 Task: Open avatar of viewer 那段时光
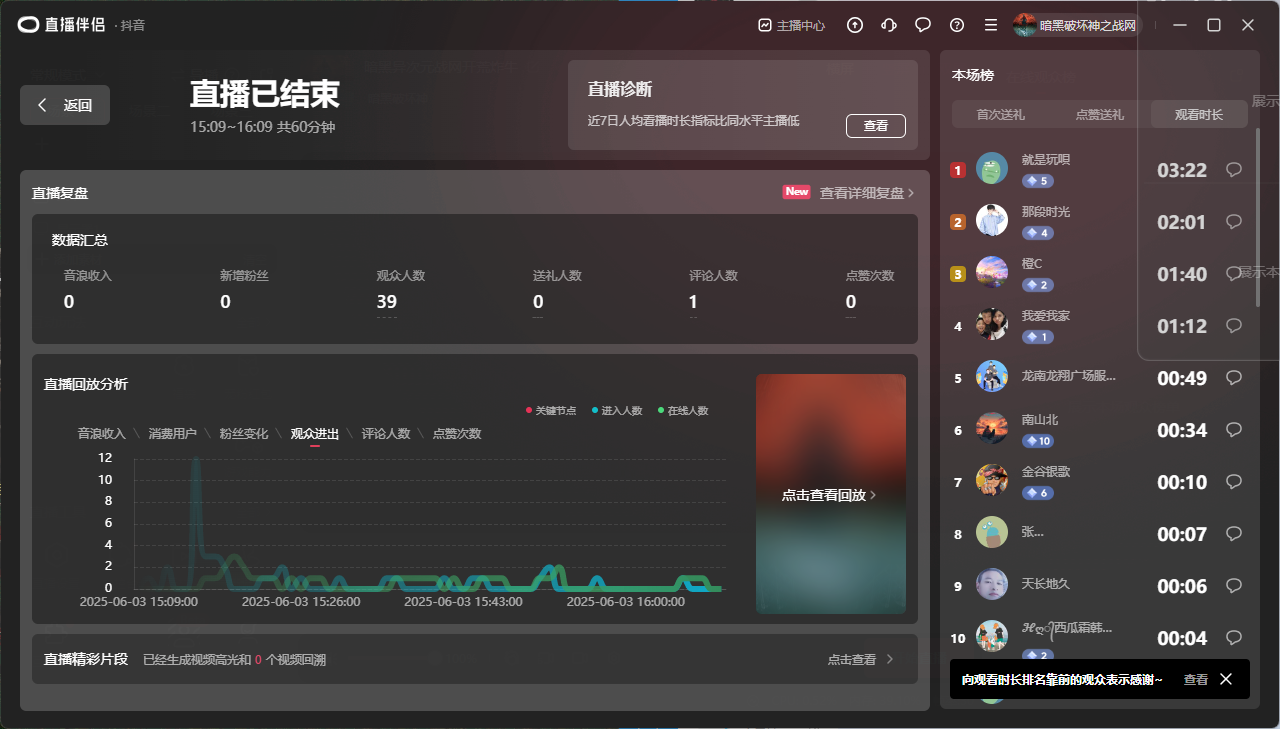point(991,220)
